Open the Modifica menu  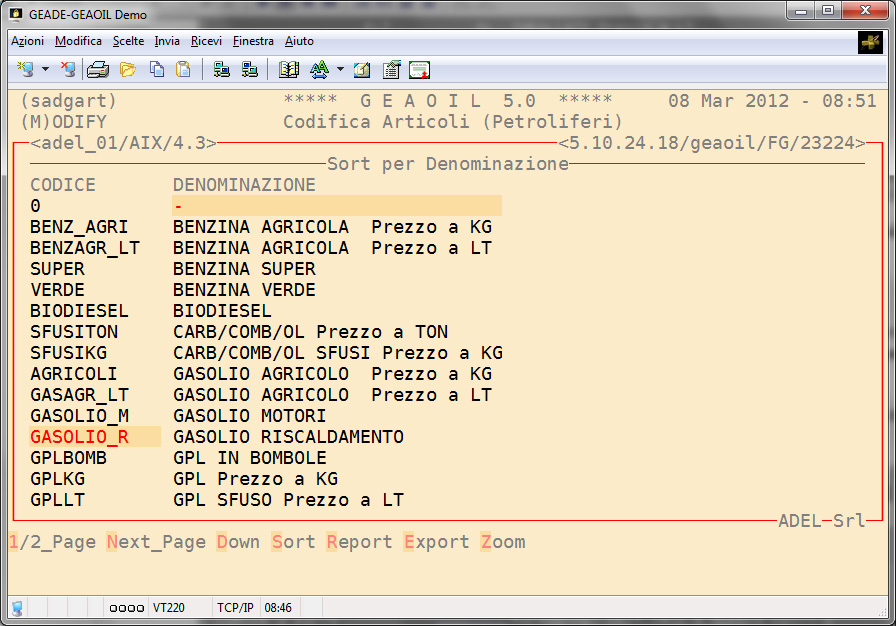(78, 41)
